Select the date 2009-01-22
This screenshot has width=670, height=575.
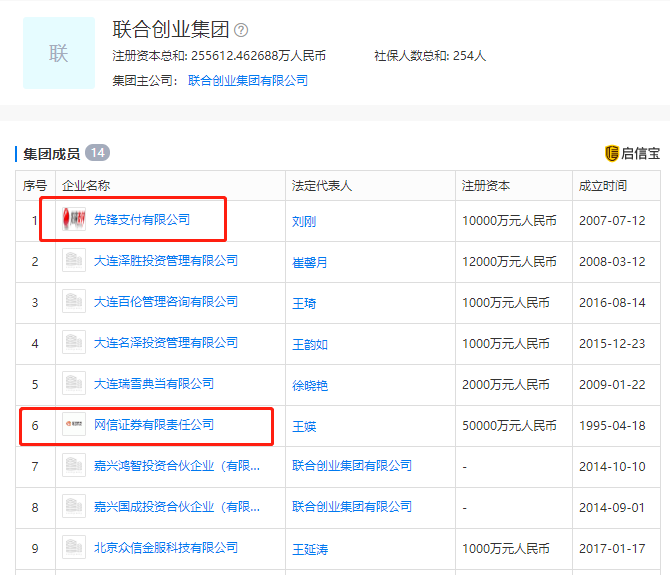pyautogui.click(x=612, y=384)
